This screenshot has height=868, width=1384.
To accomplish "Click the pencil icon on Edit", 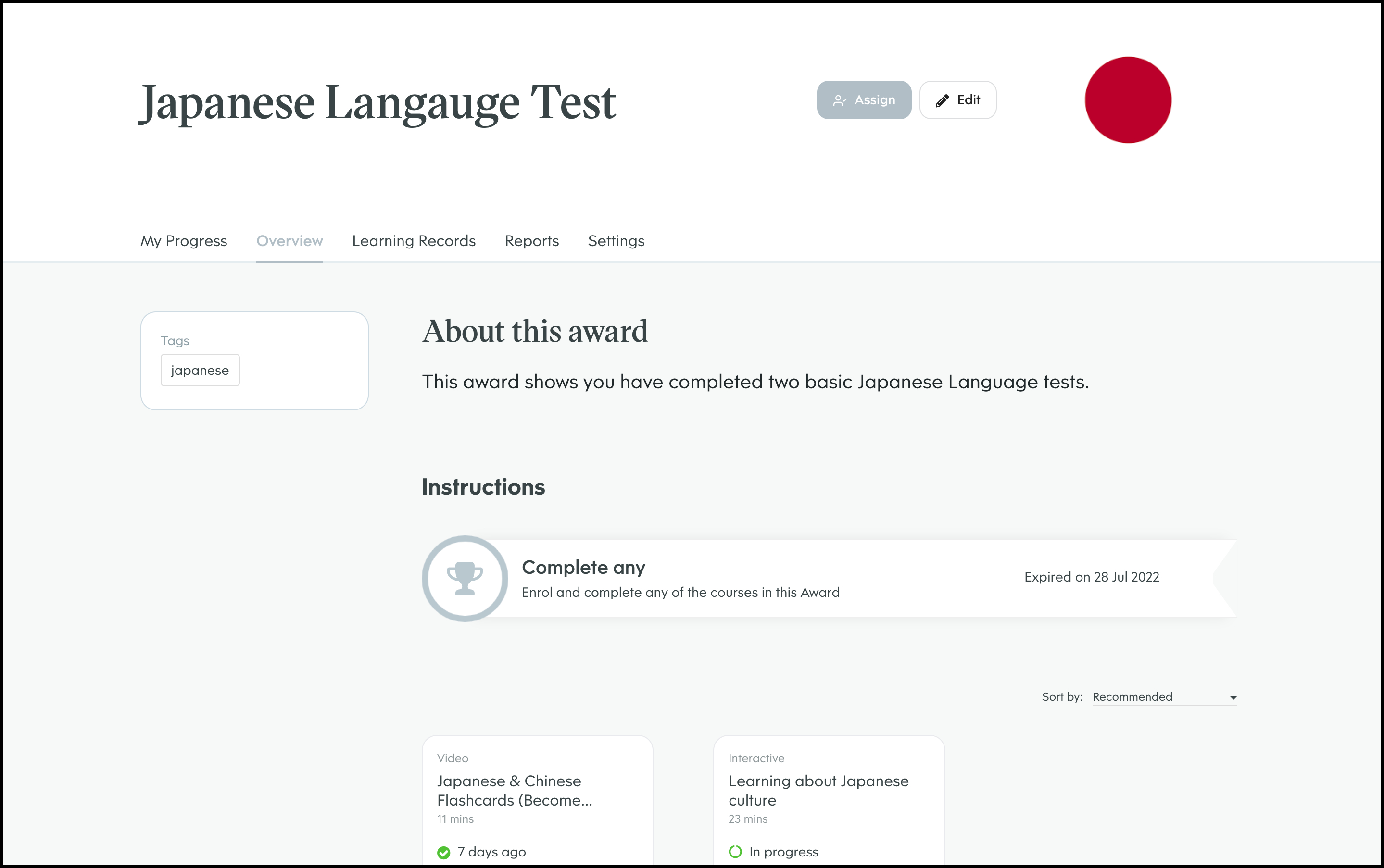I will [x=942, y=101].
